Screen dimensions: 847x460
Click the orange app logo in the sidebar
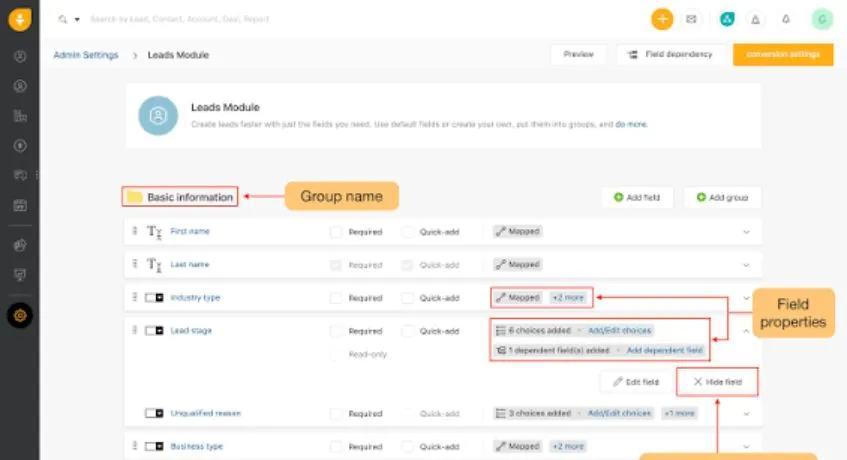click(19, 20)
